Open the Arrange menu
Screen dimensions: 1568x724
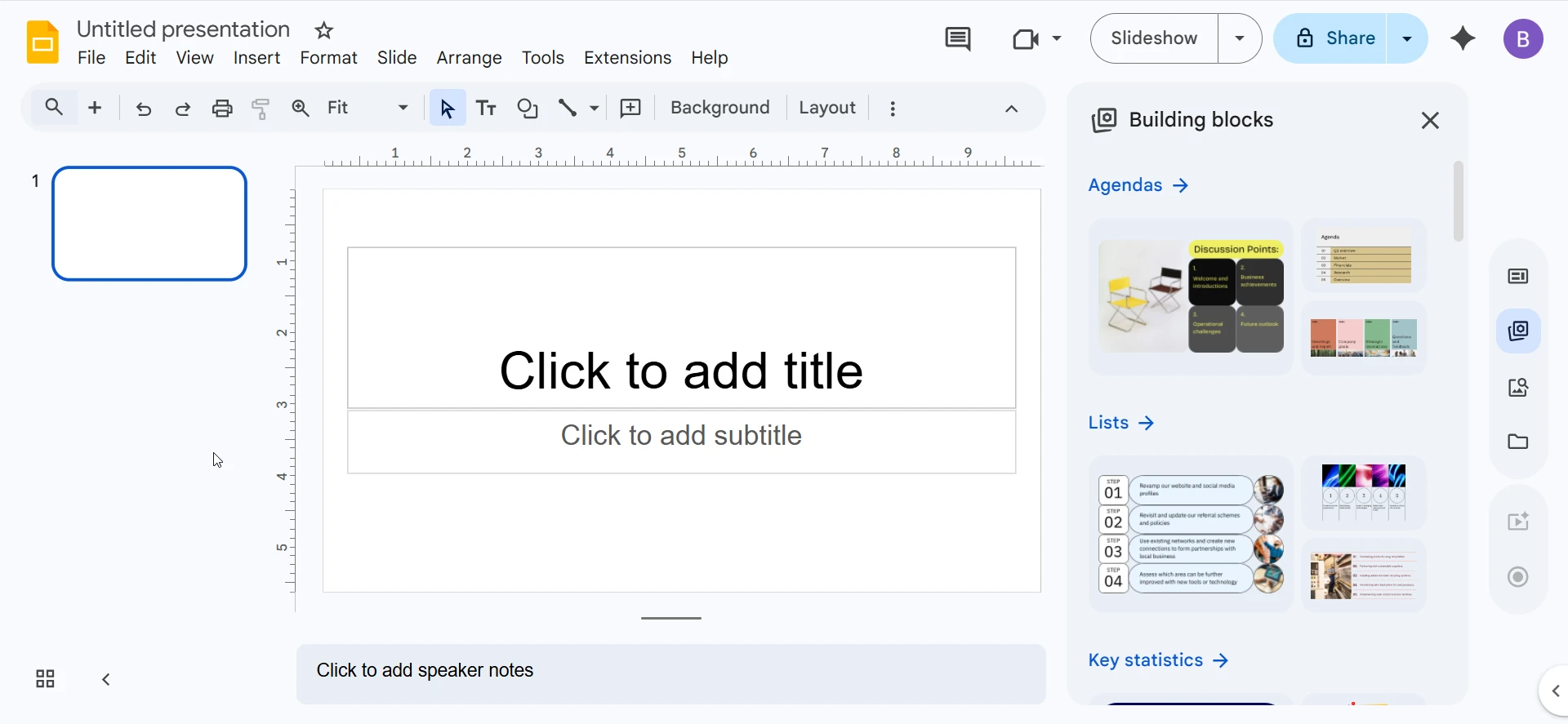pos(469,58)
